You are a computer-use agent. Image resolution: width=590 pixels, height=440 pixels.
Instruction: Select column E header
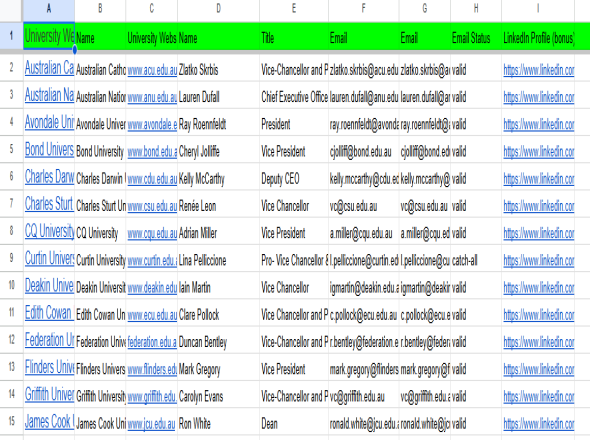[x=294, y=10]
